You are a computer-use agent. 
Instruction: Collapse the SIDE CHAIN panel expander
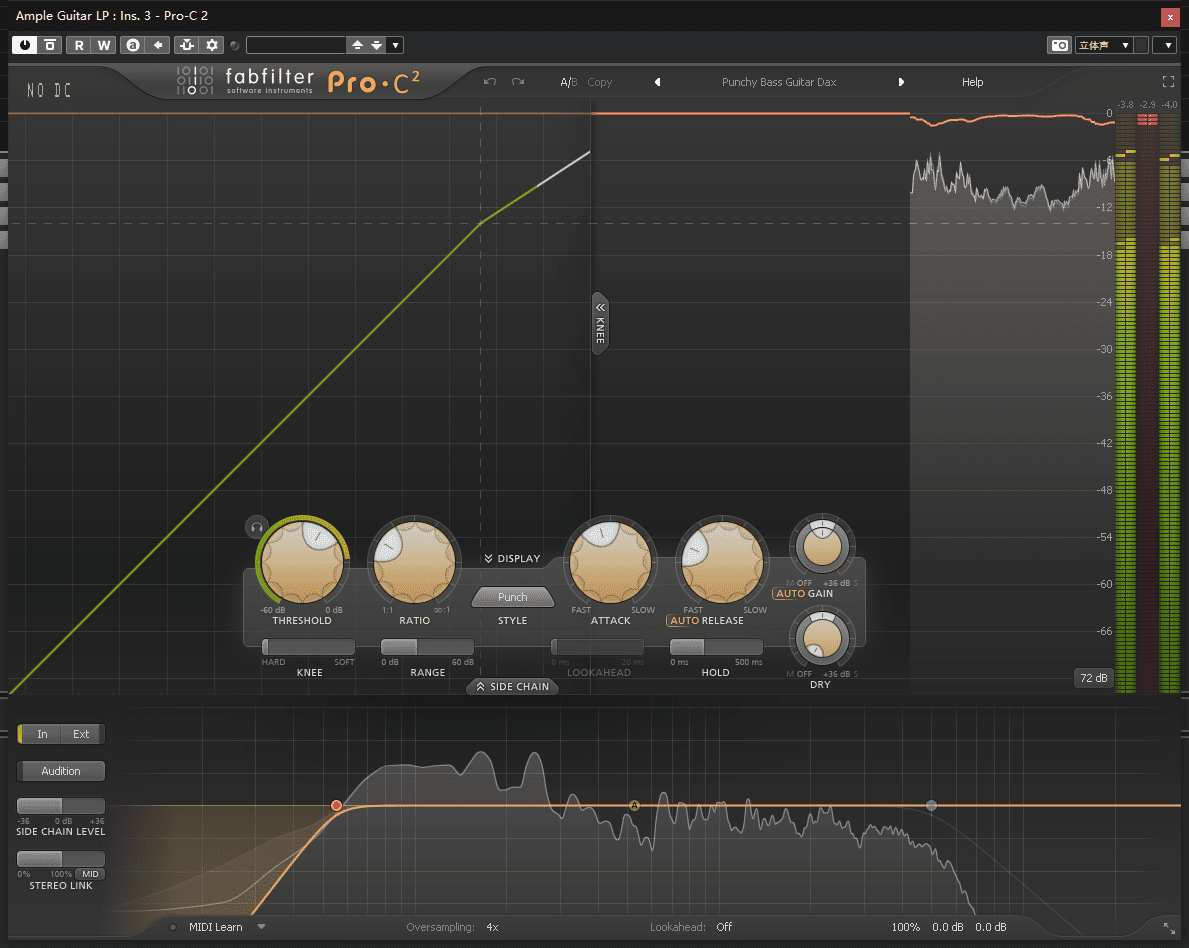(513, 686)
